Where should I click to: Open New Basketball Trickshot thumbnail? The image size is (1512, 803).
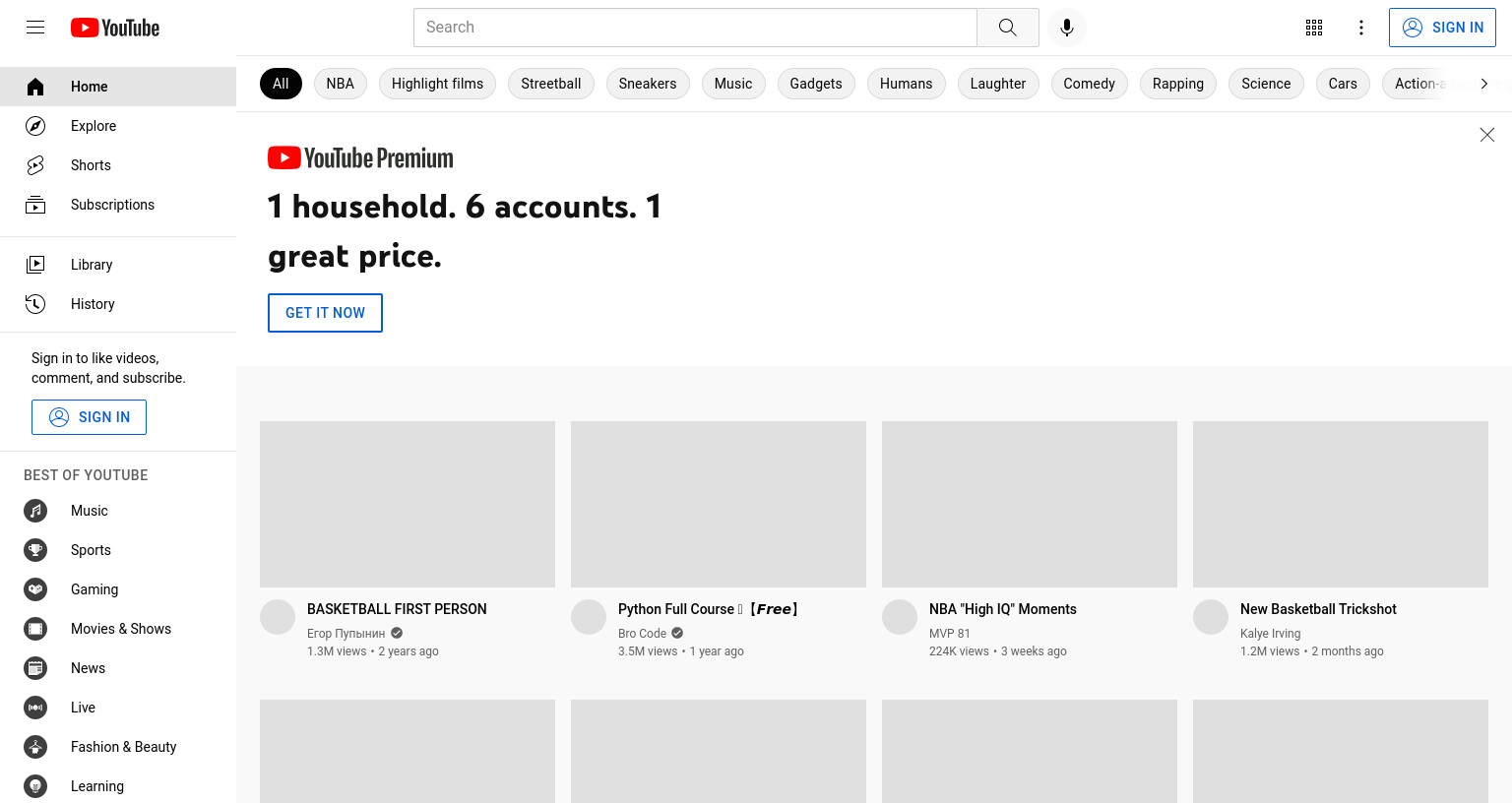pos(1341,505)
